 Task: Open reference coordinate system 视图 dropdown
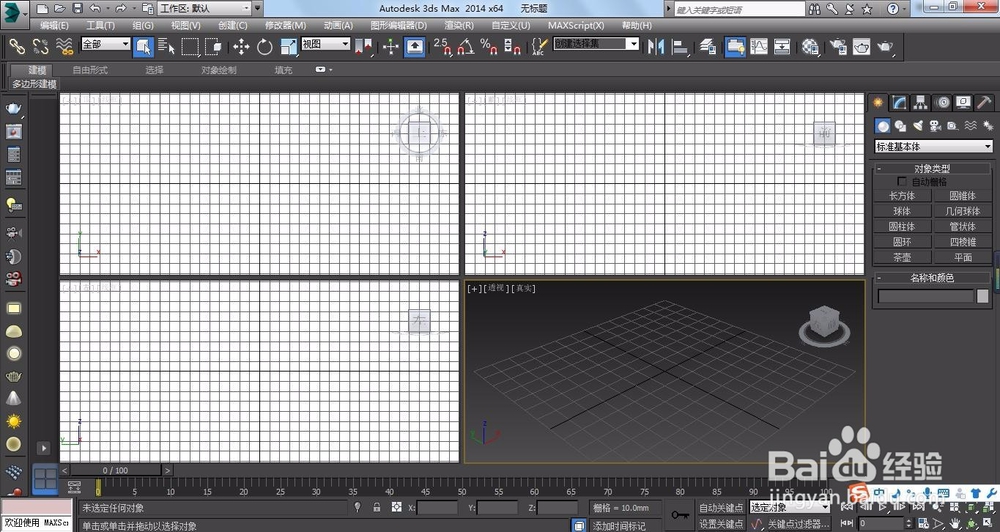pyautogui.click(x=326, y=44)
